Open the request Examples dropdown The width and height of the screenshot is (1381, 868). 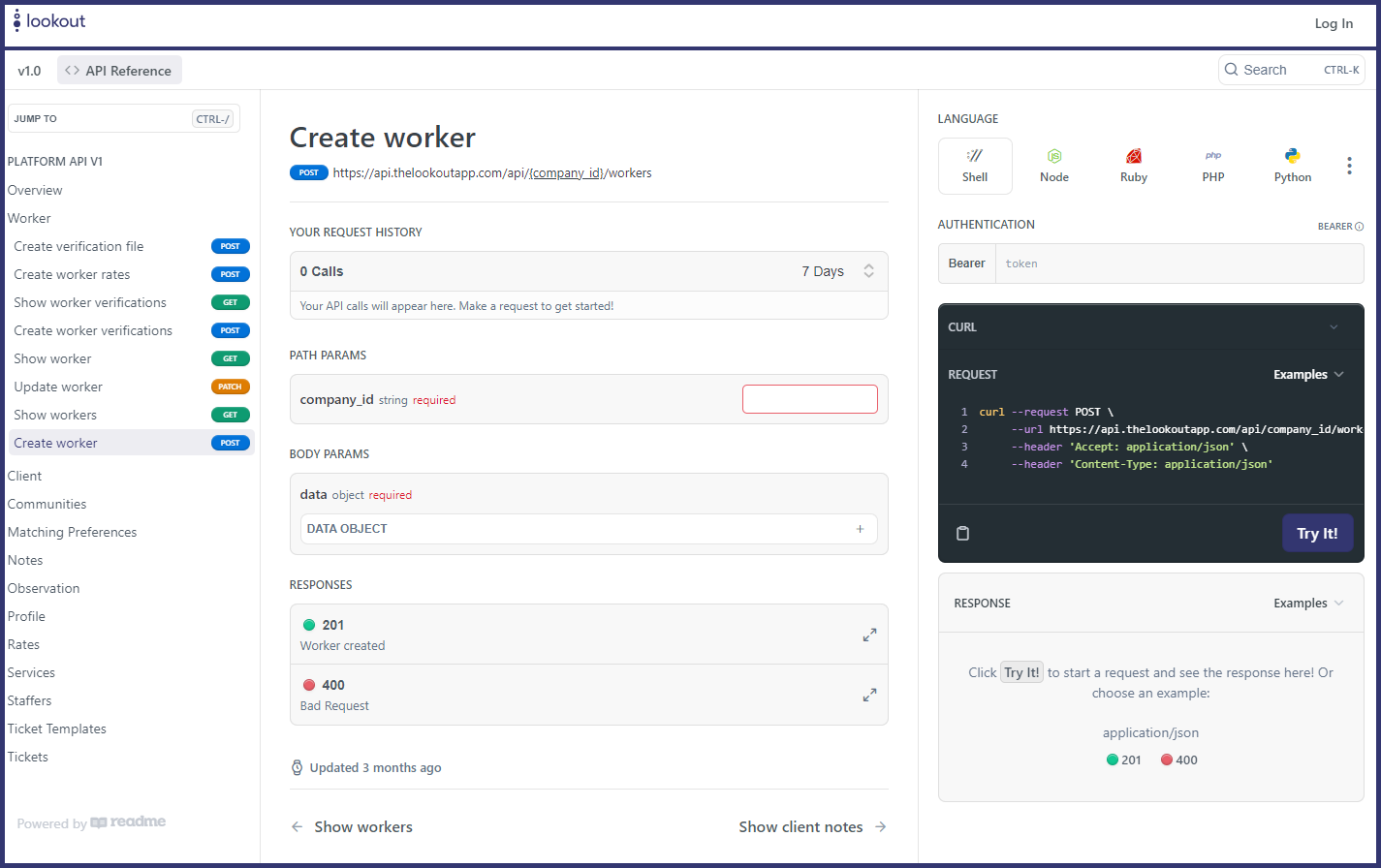point(1308,375)
